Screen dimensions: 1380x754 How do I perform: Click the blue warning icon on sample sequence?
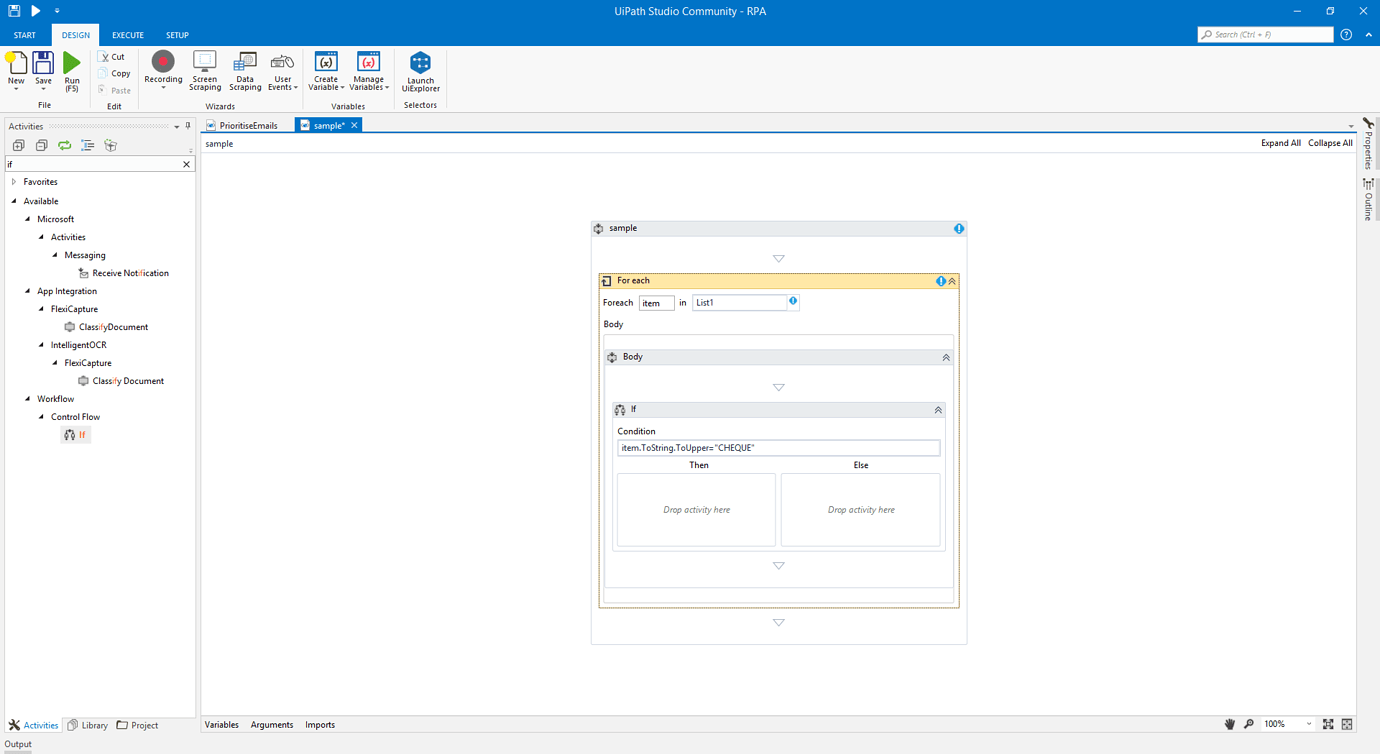[x=958, y=229]
